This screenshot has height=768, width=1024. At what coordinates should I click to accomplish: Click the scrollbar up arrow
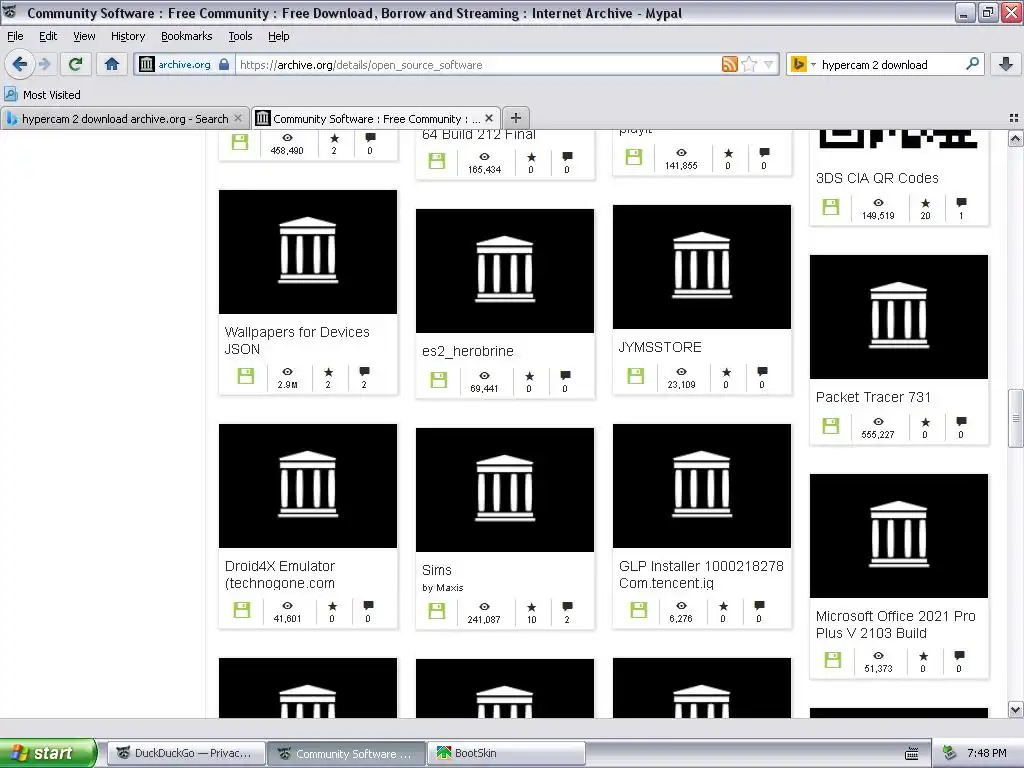pyautogui.click(x=1015, y=138)
